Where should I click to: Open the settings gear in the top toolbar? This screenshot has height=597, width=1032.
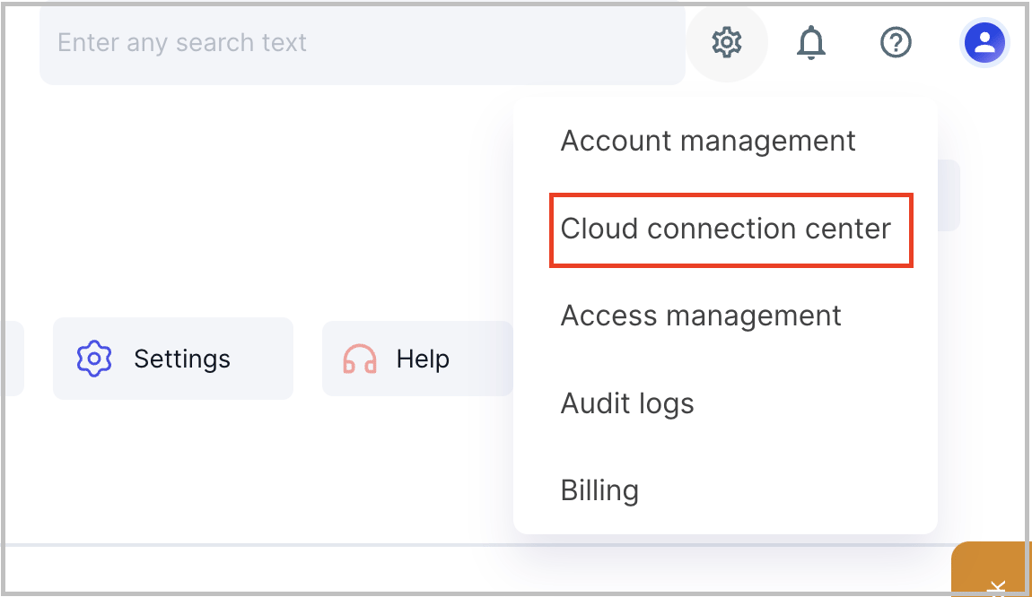[x=727, y=42]
